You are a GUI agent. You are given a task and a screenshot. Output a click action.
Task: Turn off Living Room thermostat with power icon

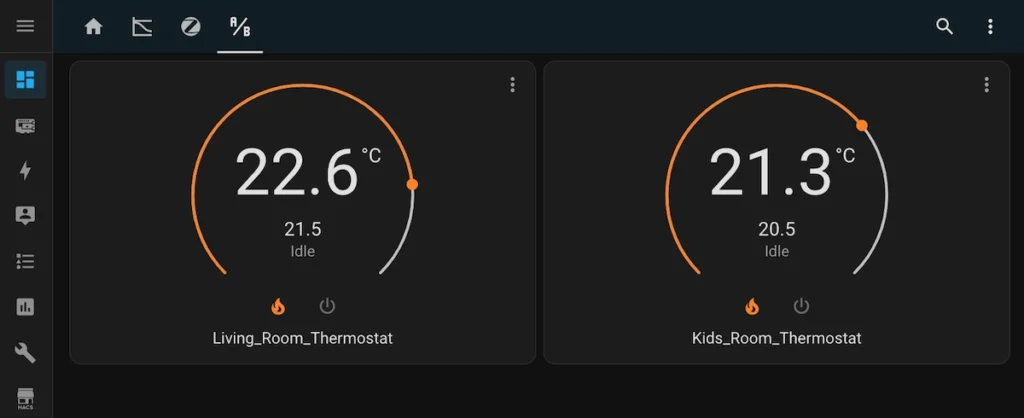click(x=327, y=306)
